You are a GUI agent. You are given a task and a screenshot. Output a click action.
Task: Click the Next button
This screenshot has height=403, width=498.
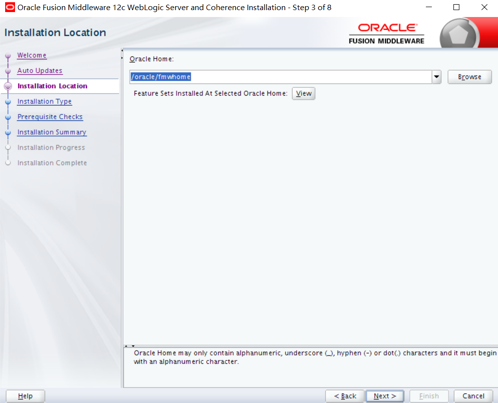tap(385, 396)
